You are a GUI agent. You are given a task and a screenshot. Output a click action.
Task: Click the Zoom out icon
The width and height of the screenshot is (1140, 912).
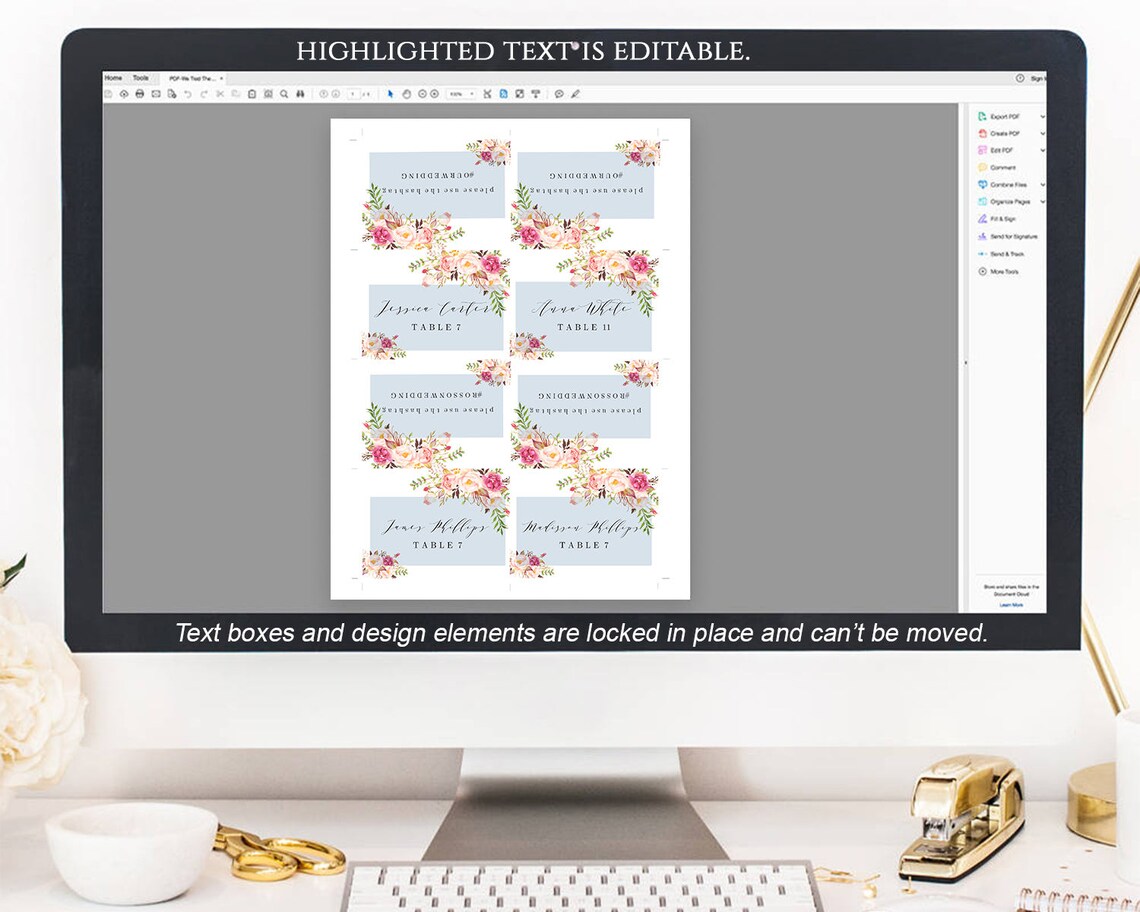(x=422, y=94)
